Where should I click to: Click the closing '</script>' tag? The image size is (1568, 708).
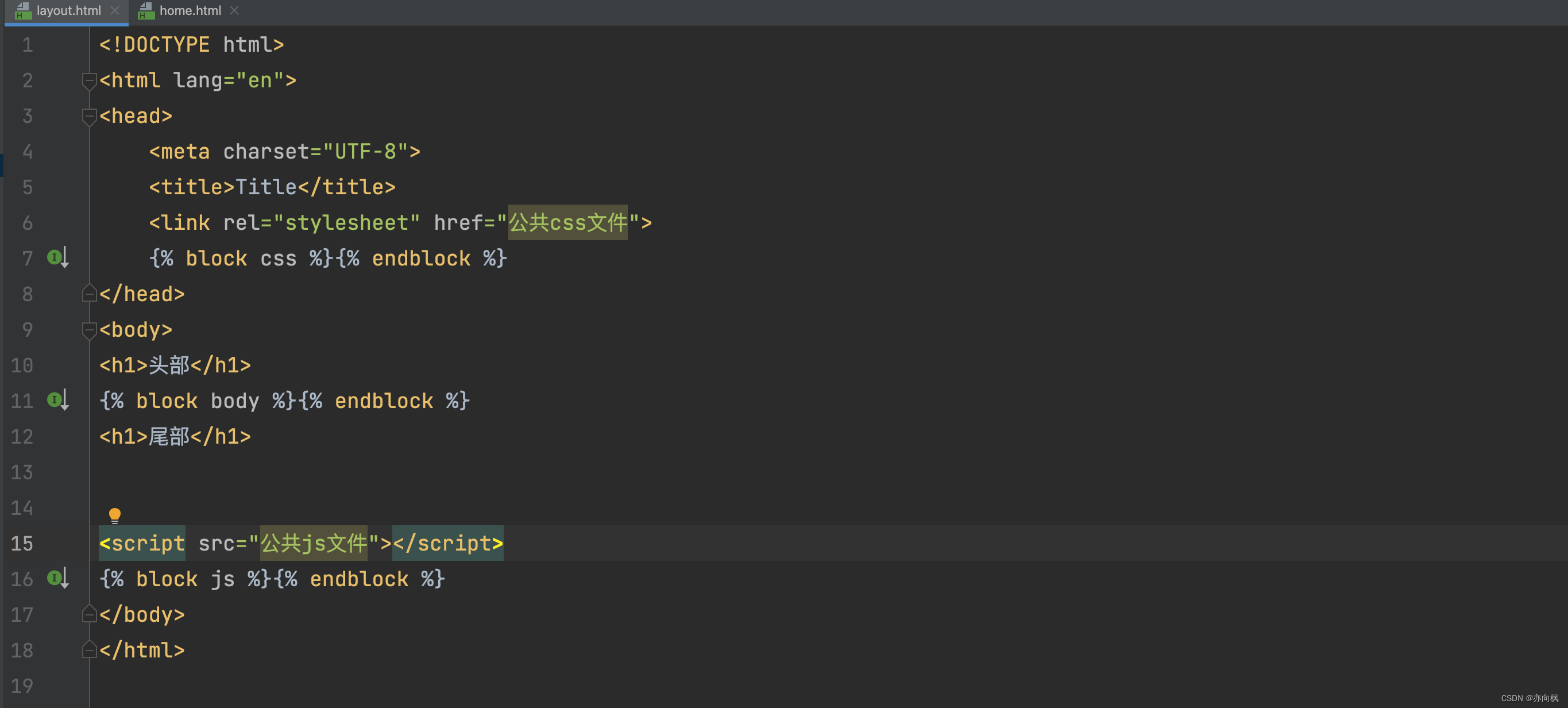tap(448, 543)
